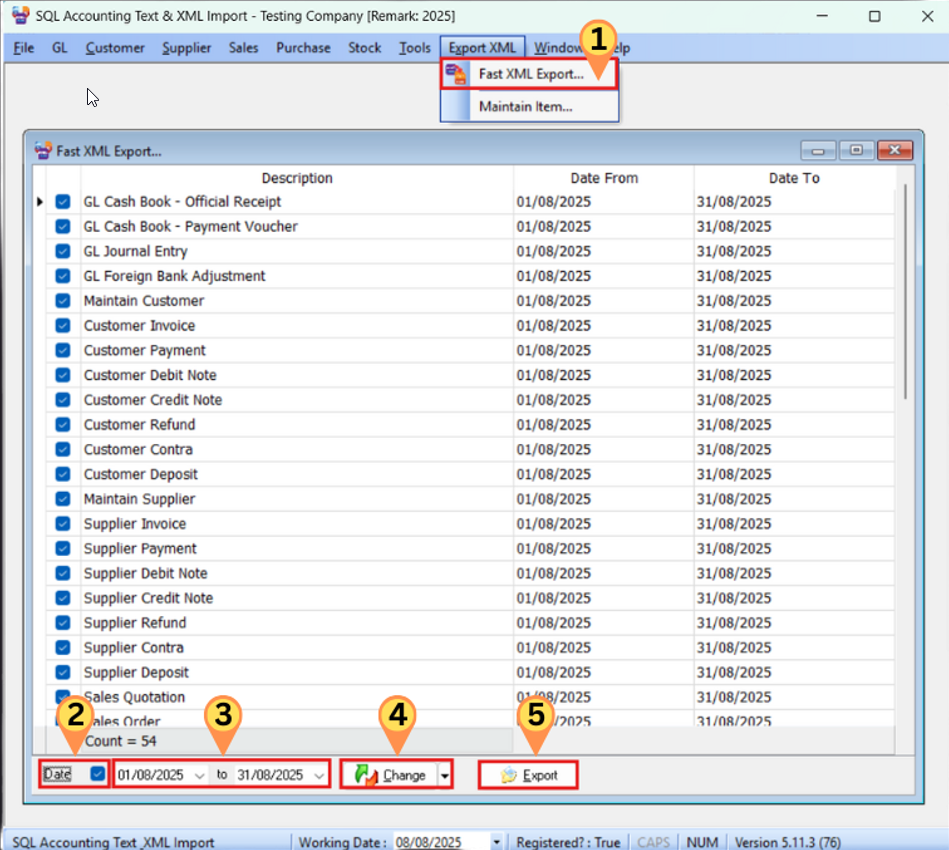
Task: Click the Export button's star icon
Action: click(508, 775)
